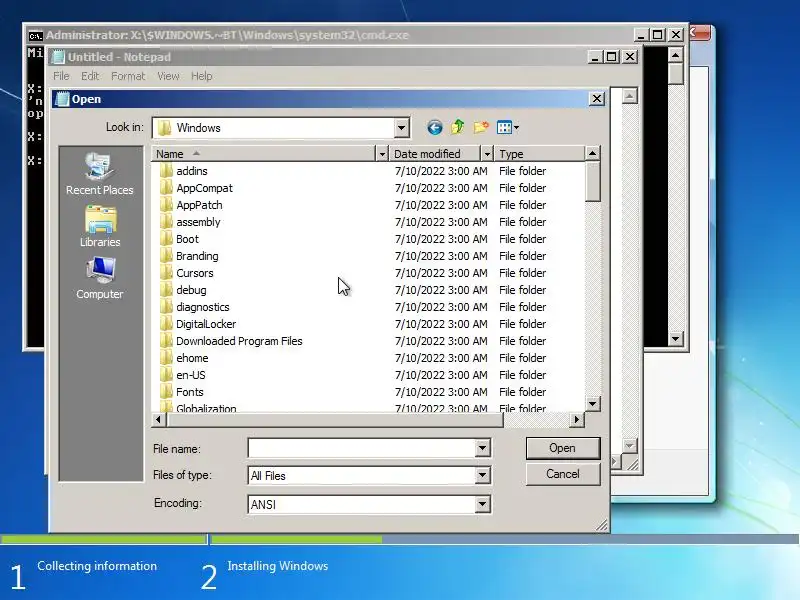
Task: Click the Cancel button
Action: pyautogui.click(x=563, y=474)
